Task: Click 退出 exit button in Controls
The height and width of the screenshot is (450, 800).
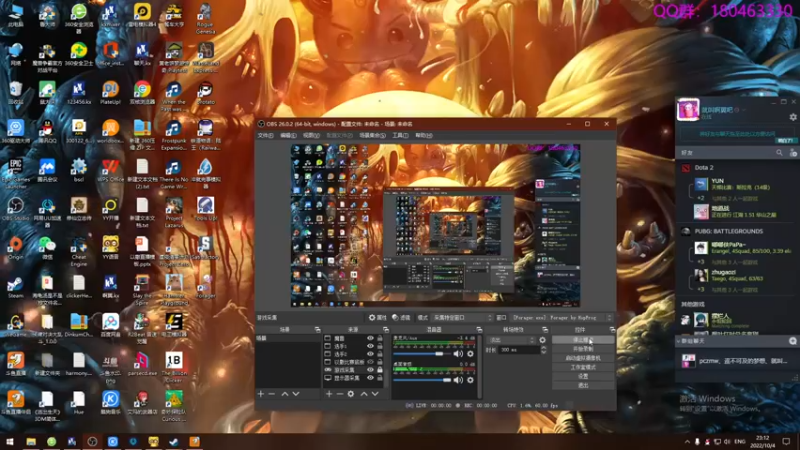Action: click(583, 385)
